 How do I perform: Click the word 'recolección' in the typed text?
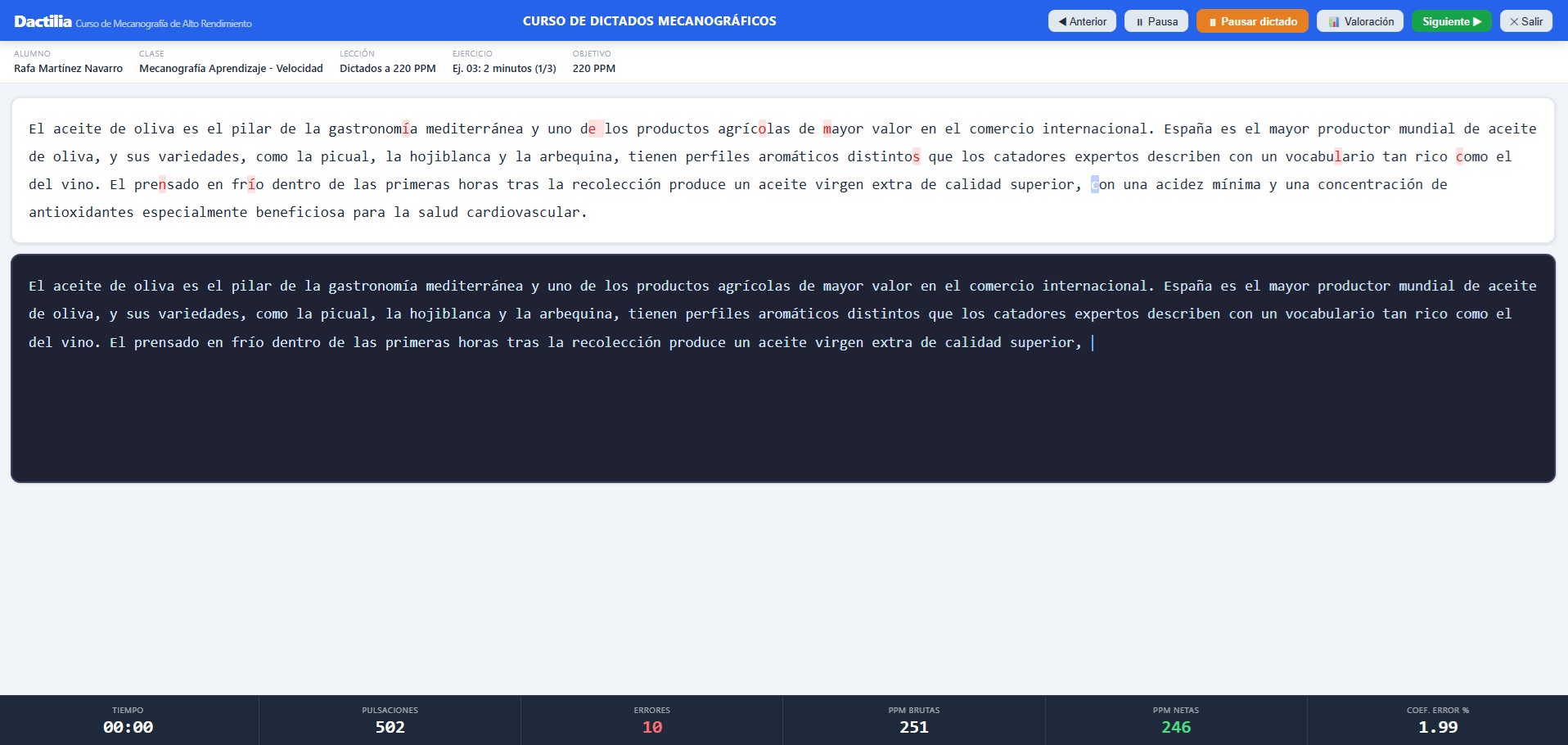tap(616, 342)
